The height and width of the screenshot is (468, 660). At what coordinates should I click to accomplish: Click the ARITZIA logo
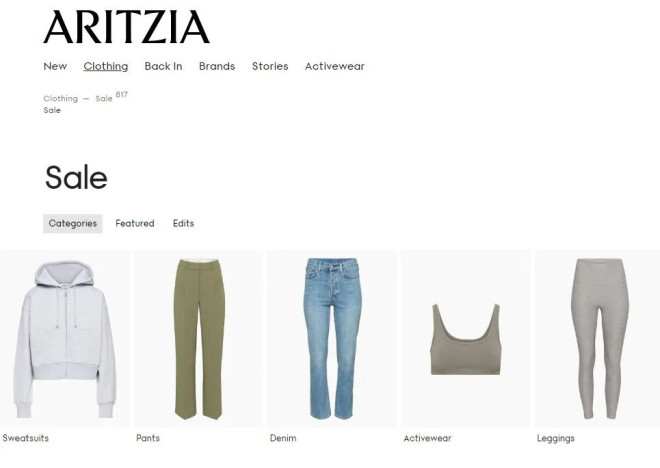[126, 27]
